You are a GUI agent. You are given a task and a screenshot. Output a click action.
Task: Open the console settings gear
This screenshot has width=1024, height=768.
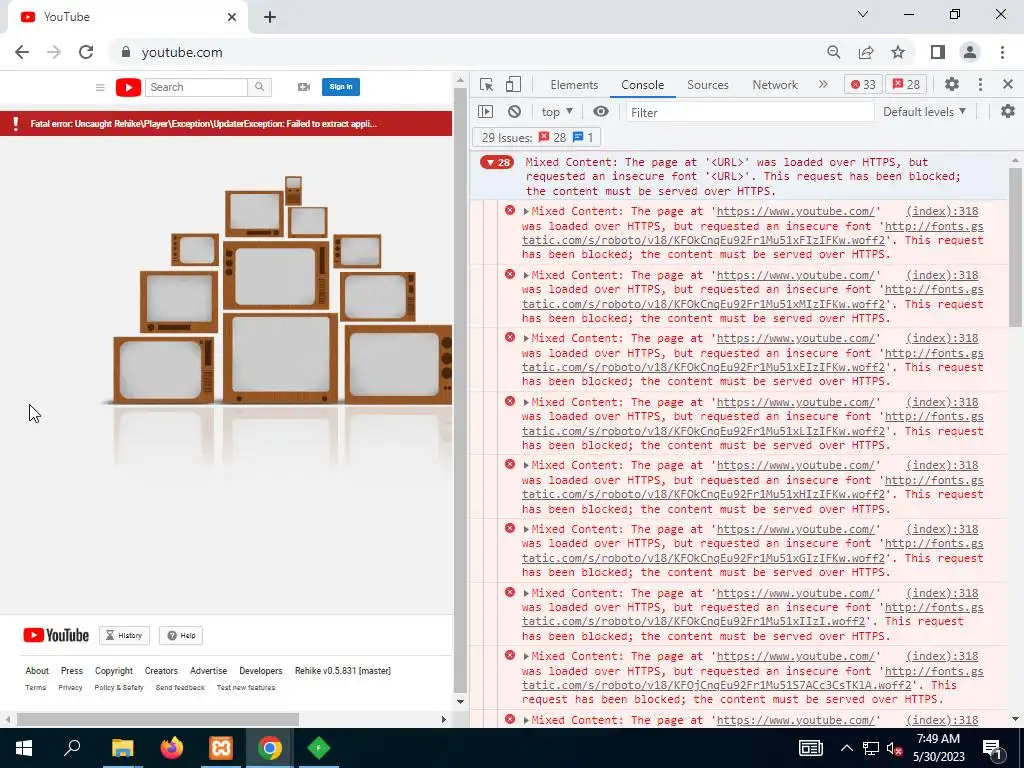(x=1008, y=112)
